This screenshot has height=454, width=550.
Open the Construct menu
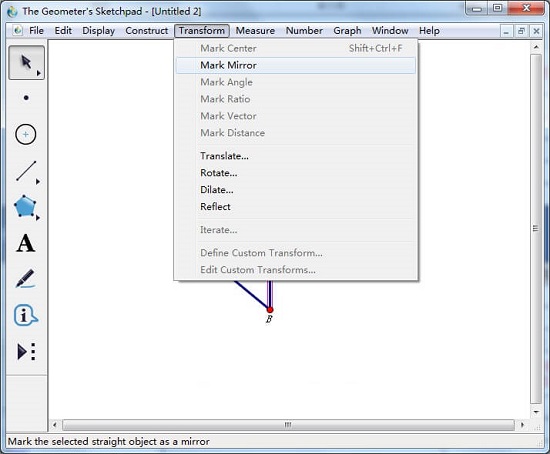[x=147, y=31]
